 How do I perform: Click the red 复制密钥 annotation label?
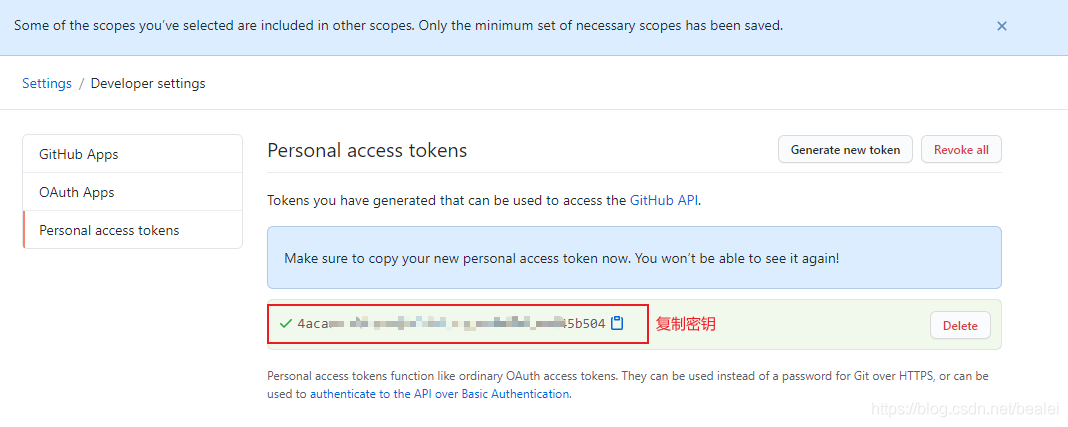coord(686,324)
